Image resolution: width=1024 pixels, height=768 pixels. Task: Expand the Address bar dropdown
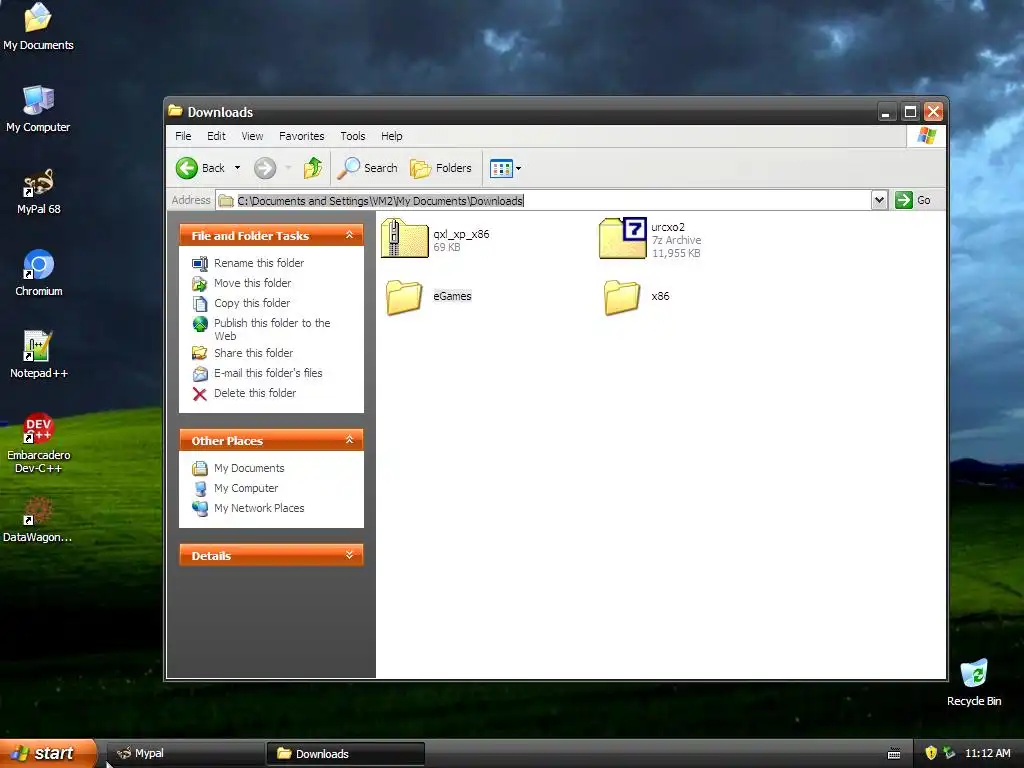(x=879, y=200)
